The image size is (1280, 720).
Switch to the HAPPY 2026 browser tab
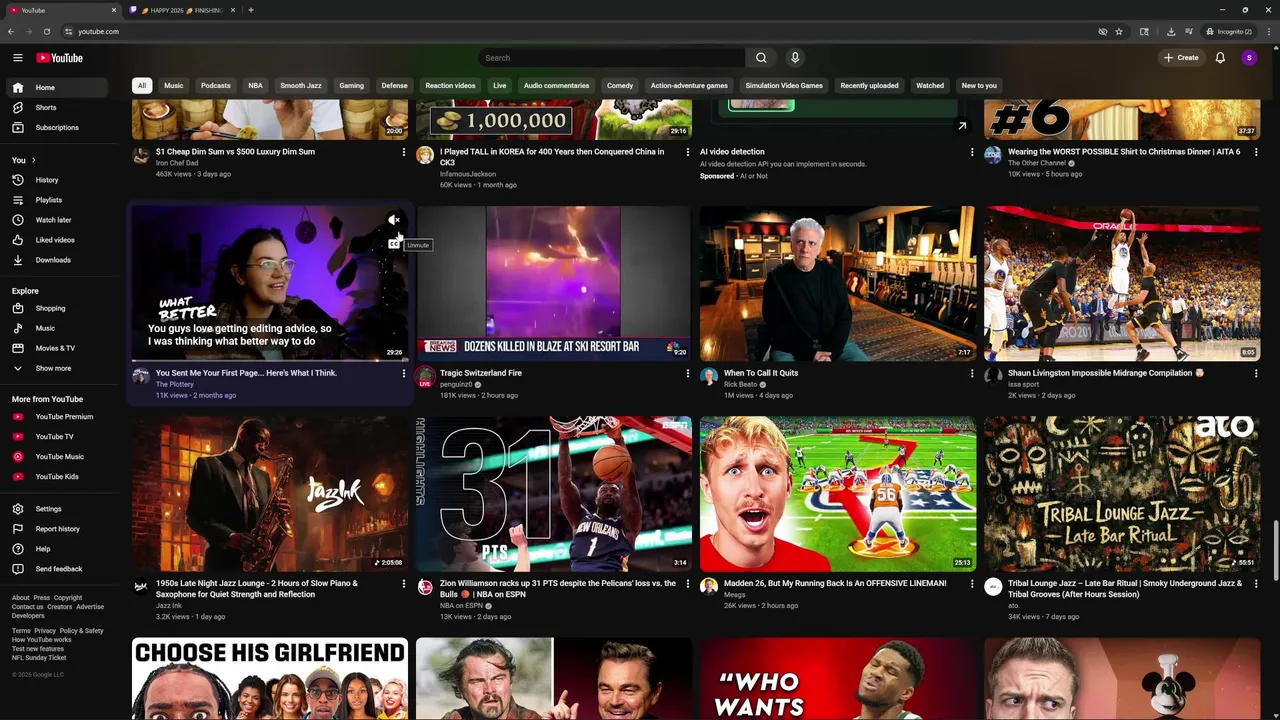[182, 10]
